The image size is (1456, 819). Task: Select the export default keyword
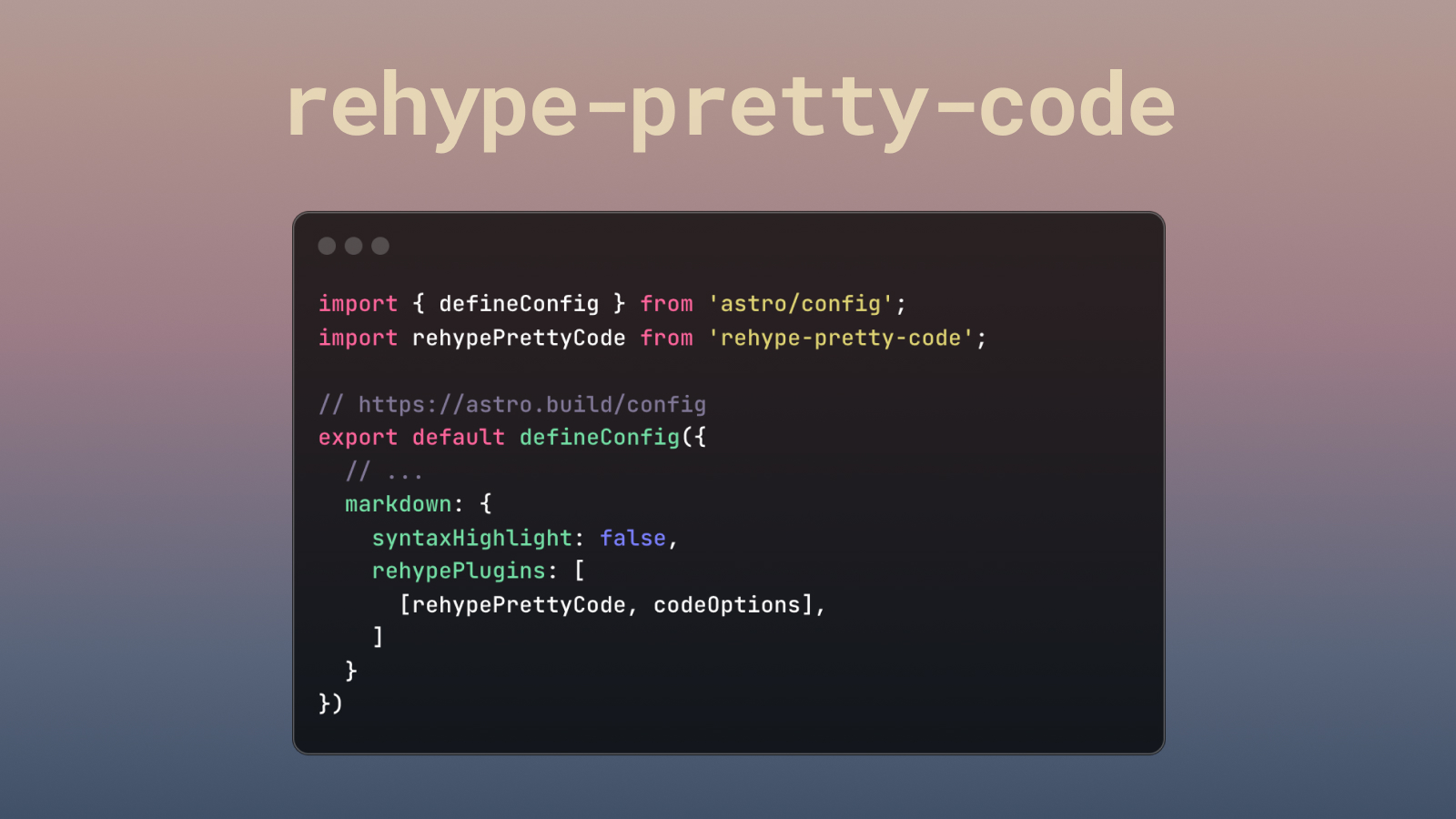click(409, 437)
